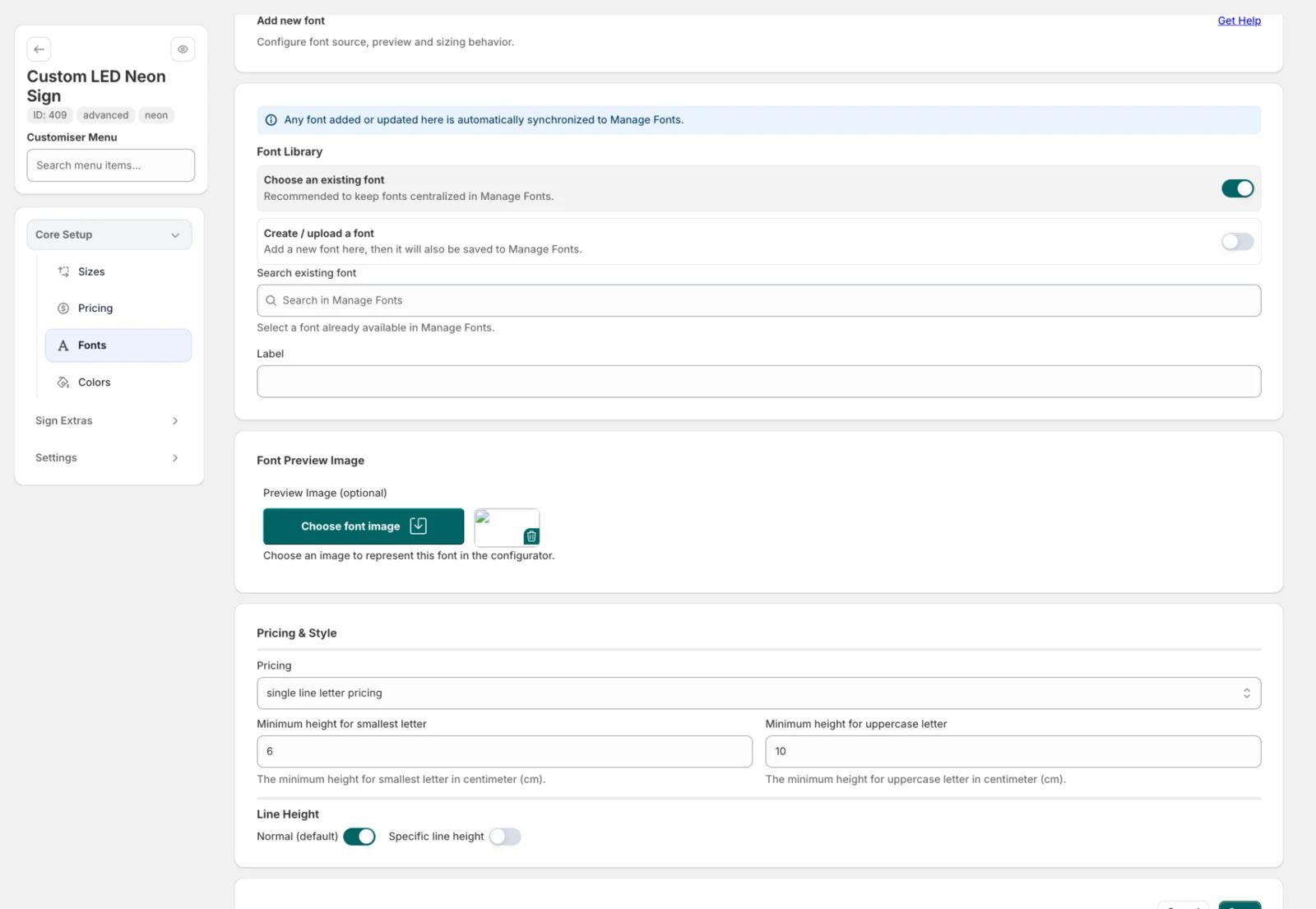Toggle Normal (default) line height switch
The width and height of the screenshot is (1316, 909).
pyautogui.click(x=359, y=837)
